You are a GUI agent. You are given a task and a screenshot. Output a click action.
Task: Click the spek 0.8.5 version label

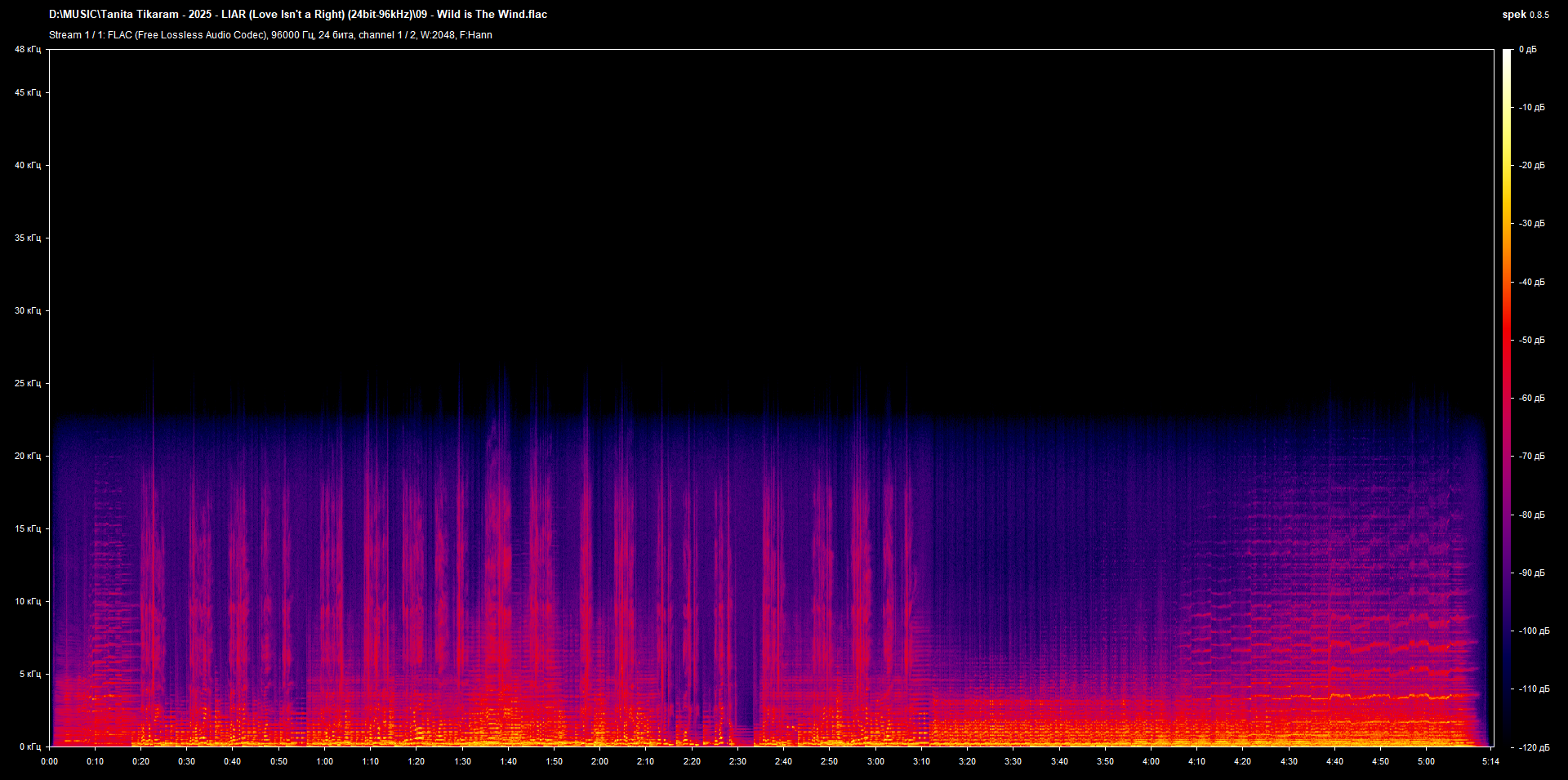tap(1525, 15)
